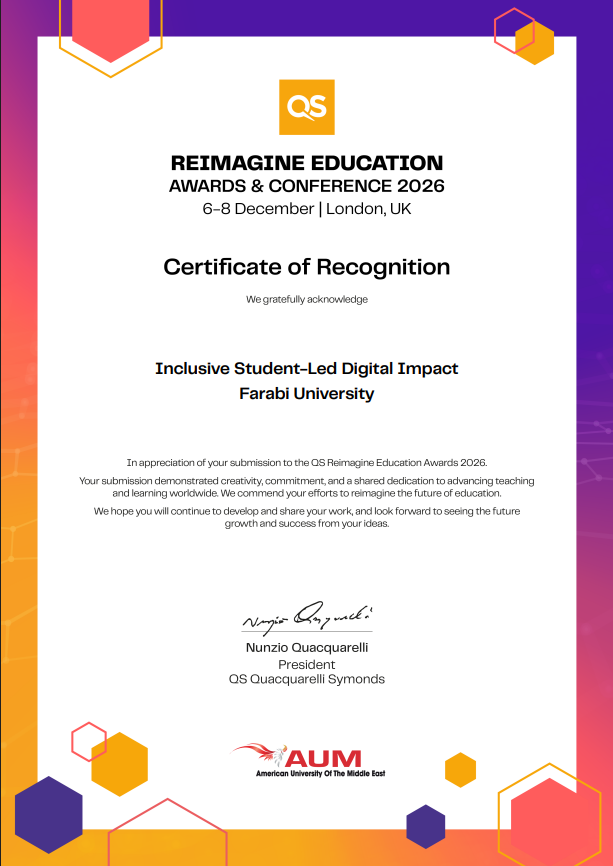Click the name "Farabi University"
The image size is (613, 866).
(306, 394)
